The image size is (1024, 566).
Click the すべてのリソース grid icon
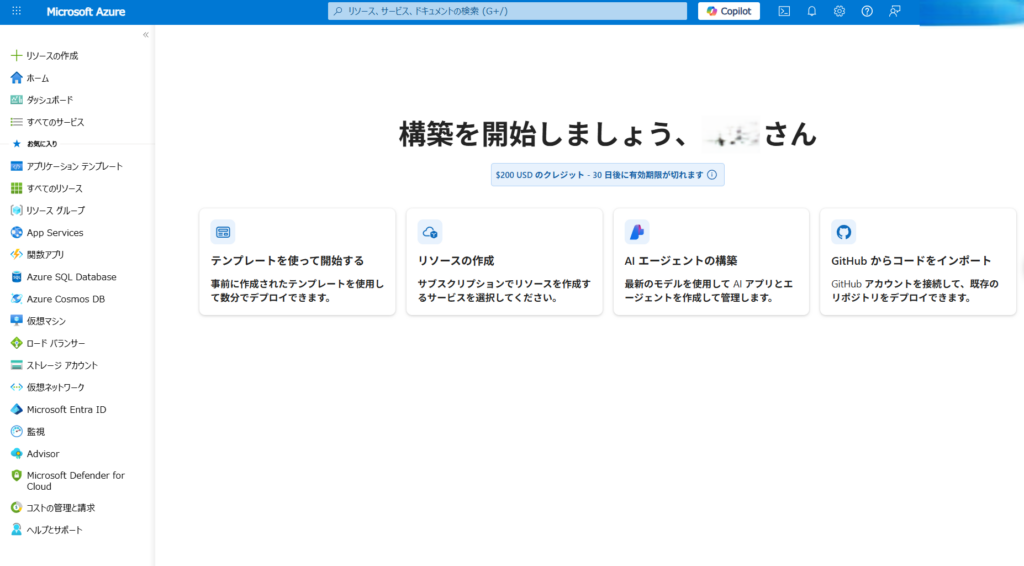[x=16, y=189]
